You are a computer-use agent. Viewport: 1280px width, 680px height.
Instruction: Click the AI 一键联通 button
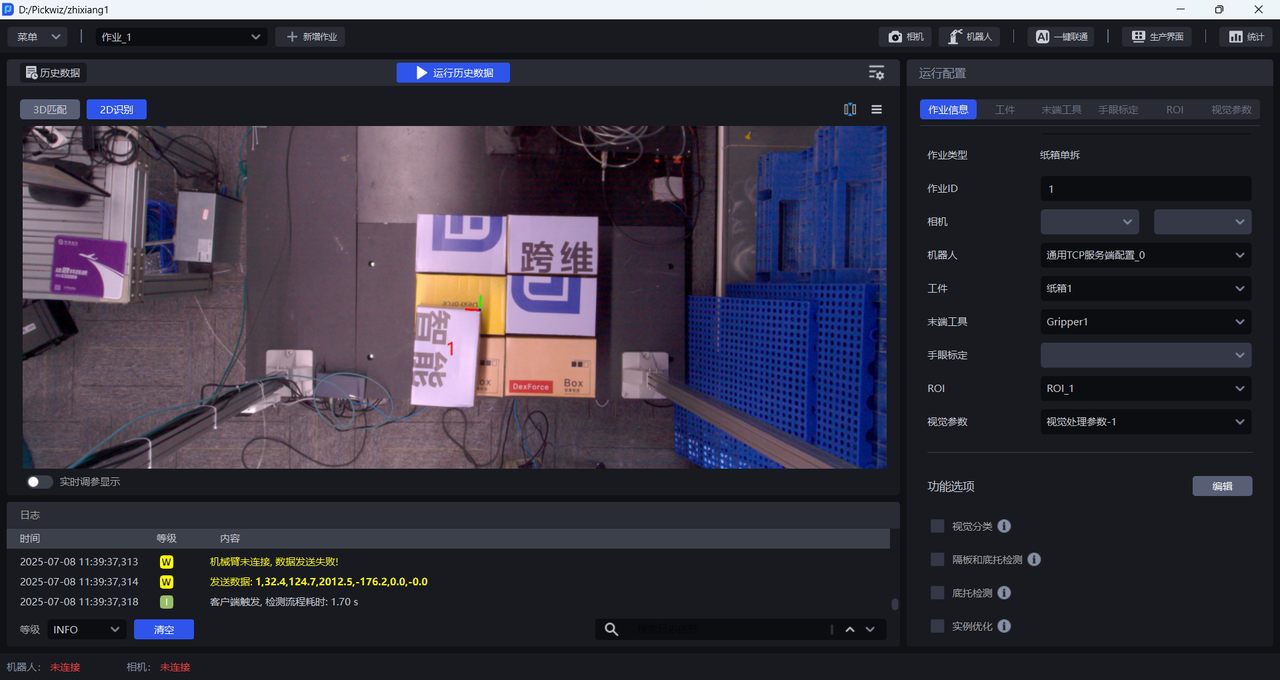click(x=1060, y=37)
